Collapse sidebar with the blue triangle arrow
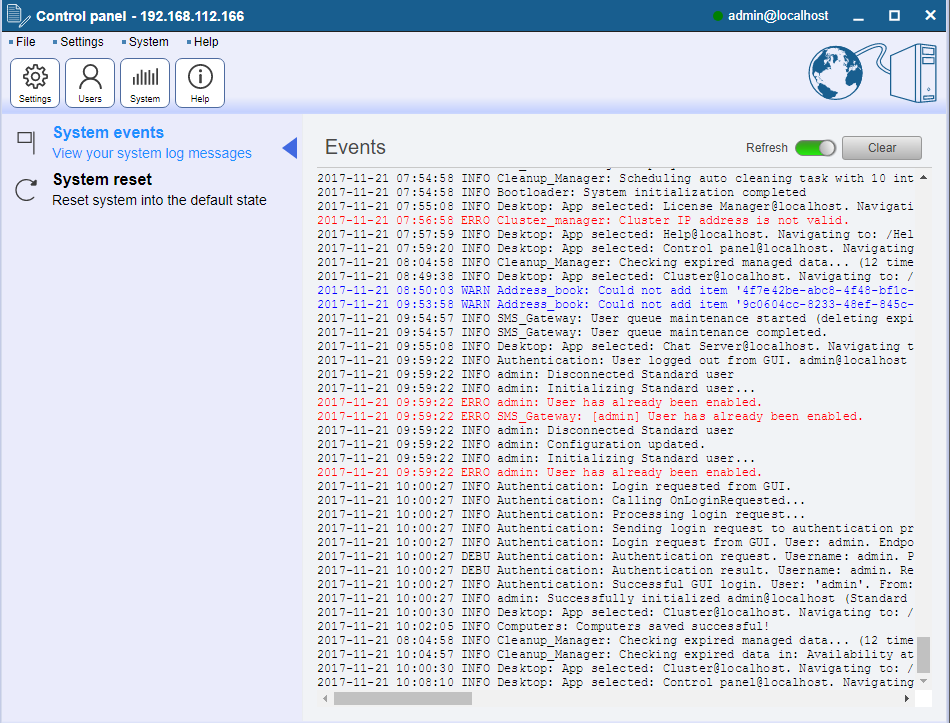This screenshot has width=950, height=723. [x=290, y=148]
